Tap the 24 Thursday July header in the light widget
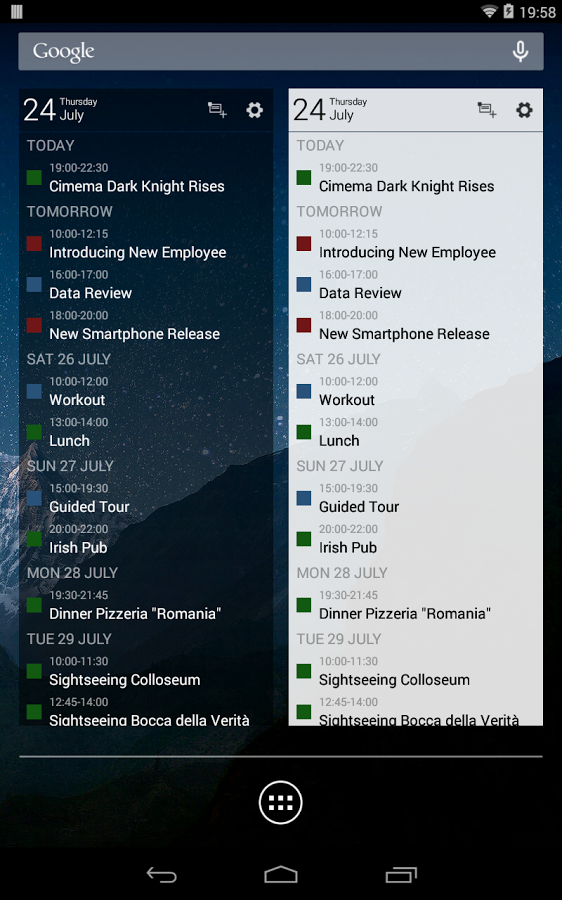The height and width of the screenshot is (900, 562). pos(331,109)
